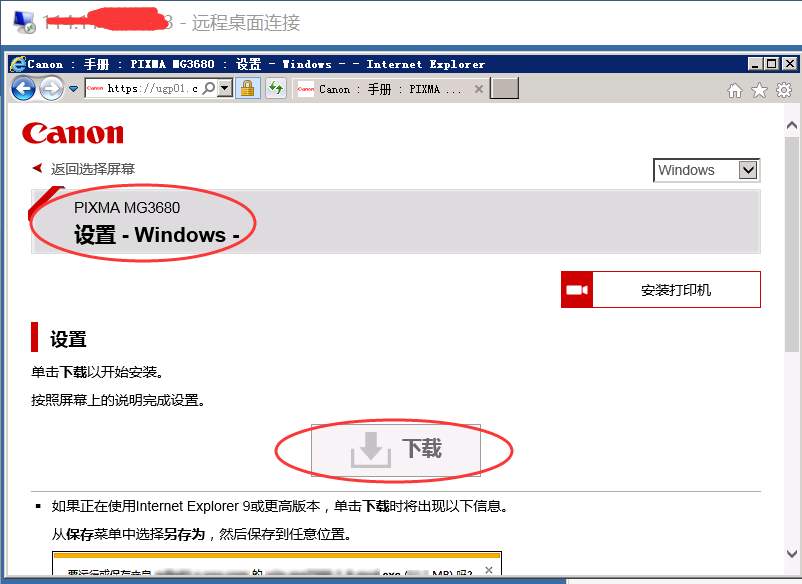
Task: Click the compatibility refresh icon
Action: (276, 88)
